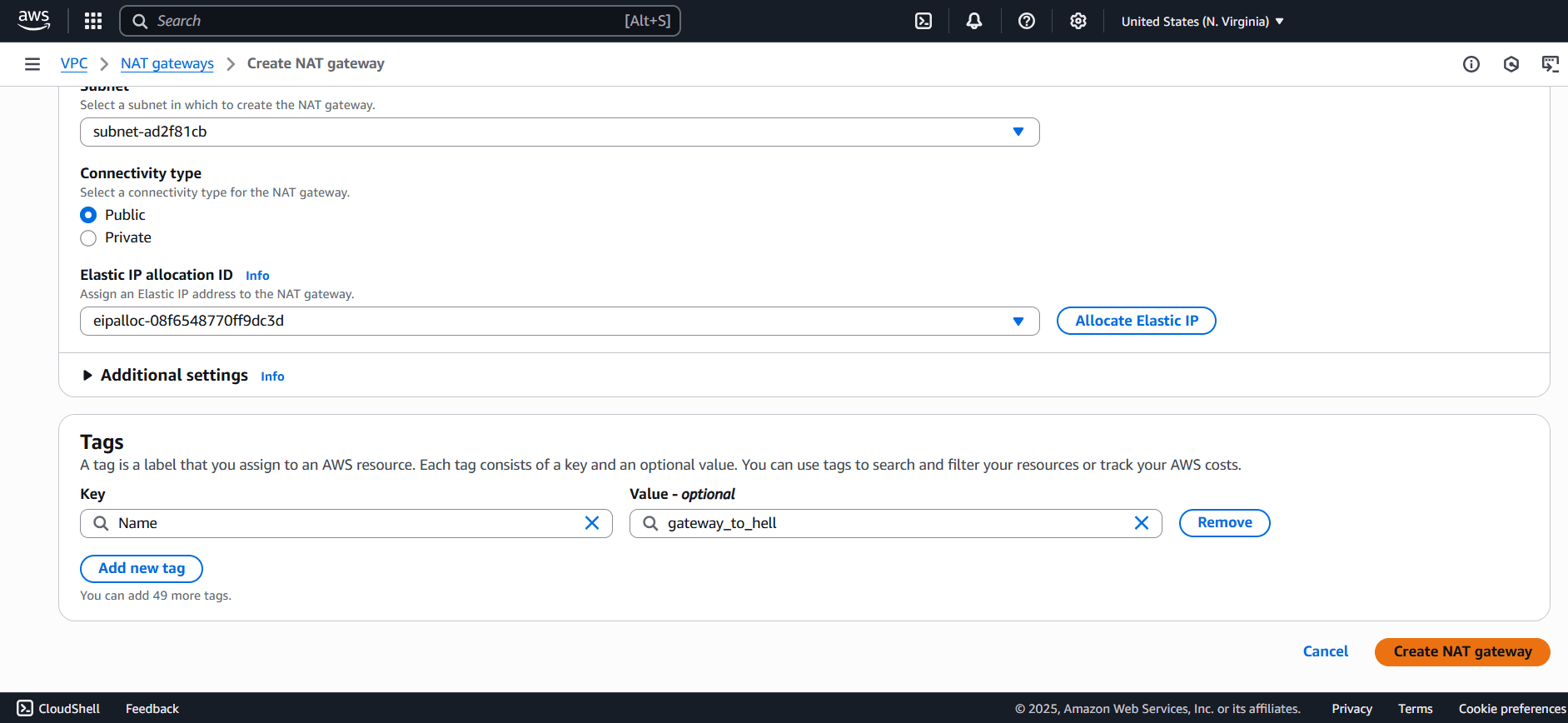Select the Public connectivity type
1568x723 pixels.
tap(88, 215)
